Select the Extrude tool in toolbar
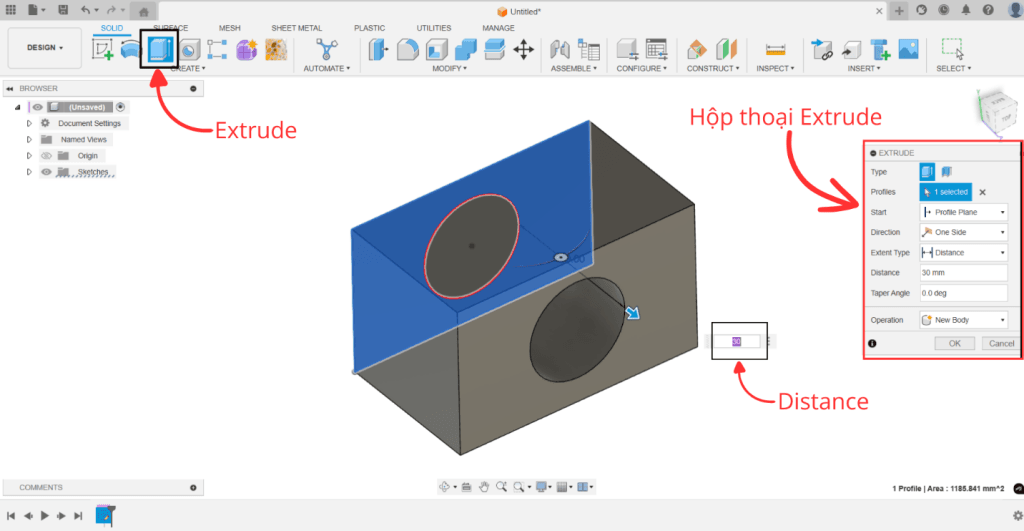 159,48
